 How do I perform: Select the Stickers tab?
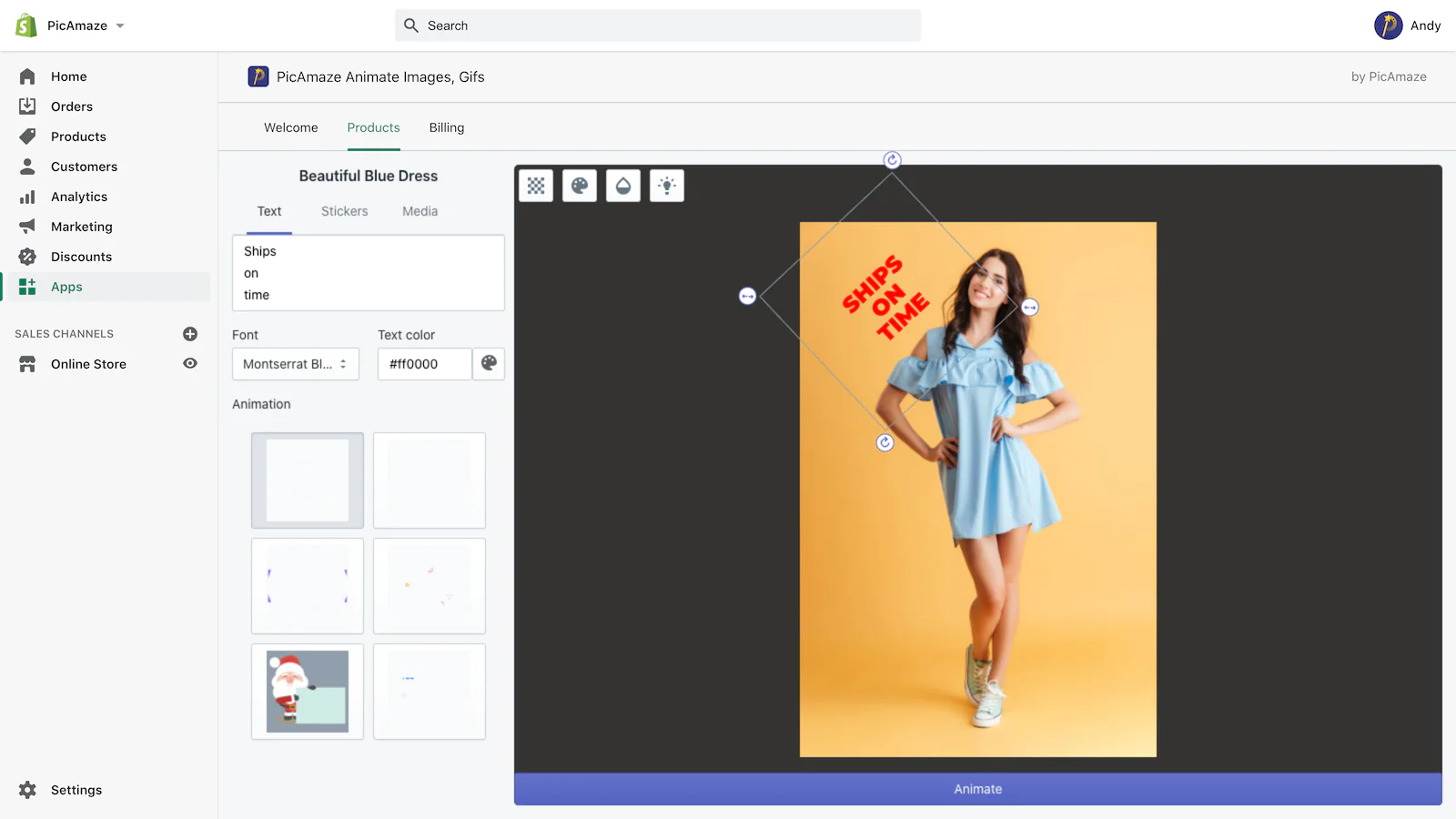click(x=345, y=211)
